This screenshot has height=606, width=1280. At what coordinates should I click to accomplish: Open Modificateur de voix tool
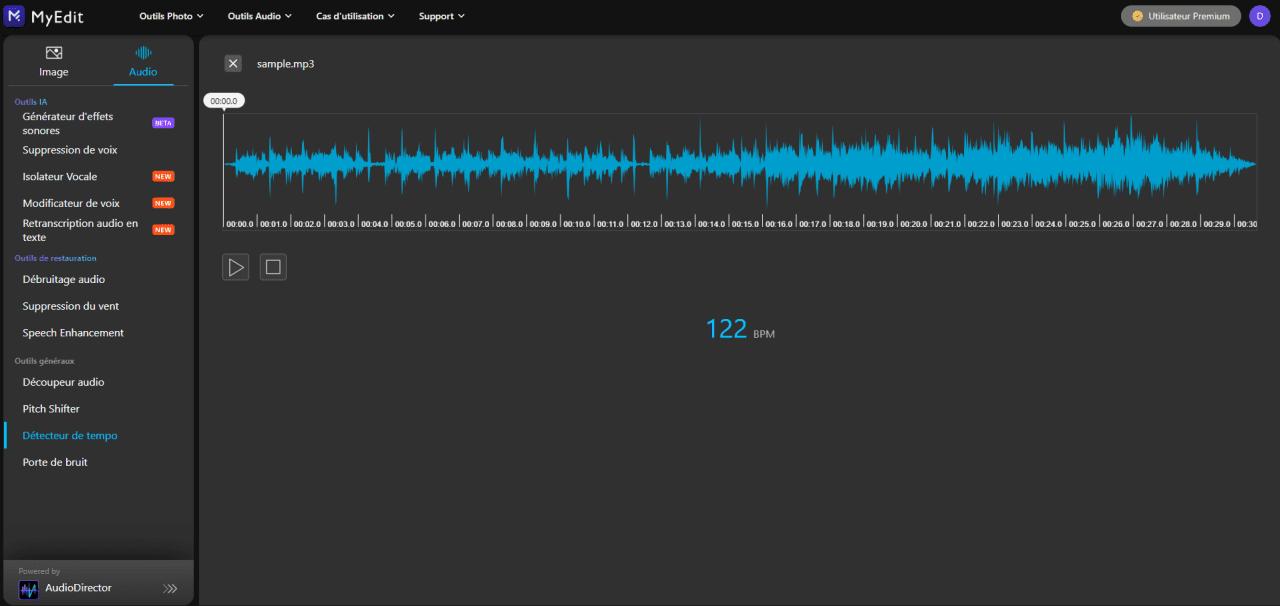(x=71, y=203)
